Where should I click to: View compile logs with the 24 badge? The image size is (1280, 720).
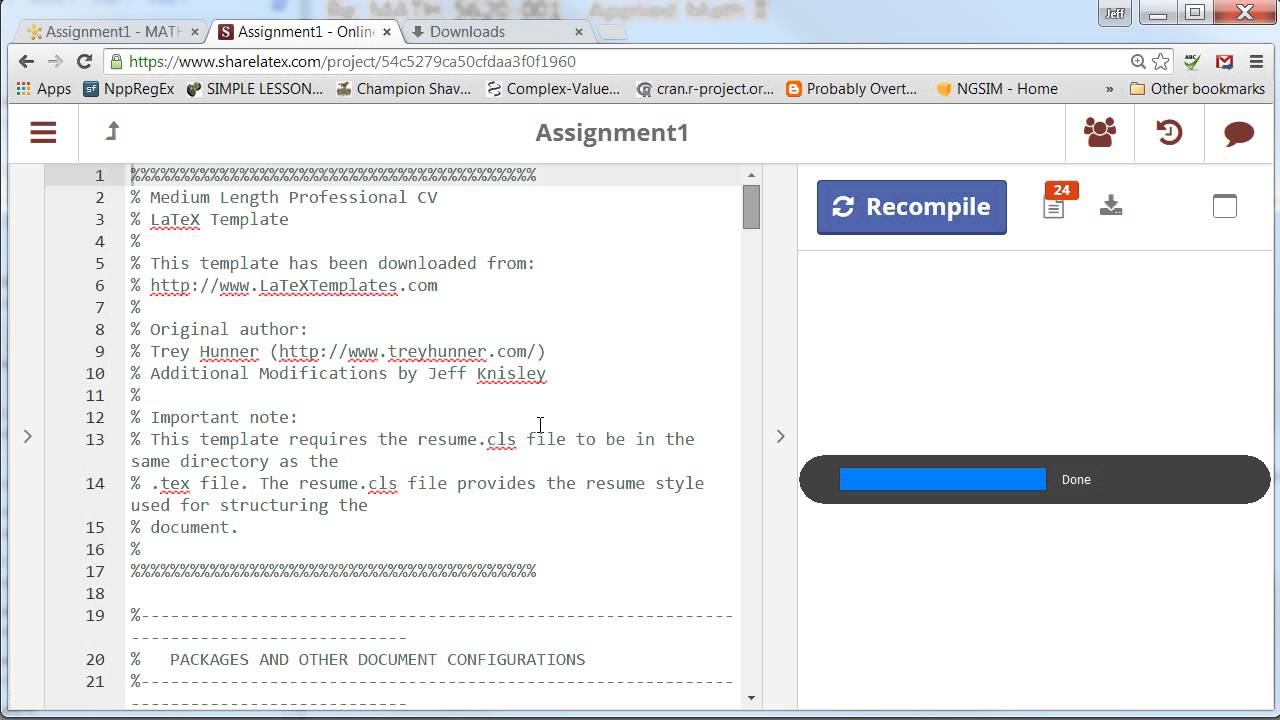[x=1055, y=202]
